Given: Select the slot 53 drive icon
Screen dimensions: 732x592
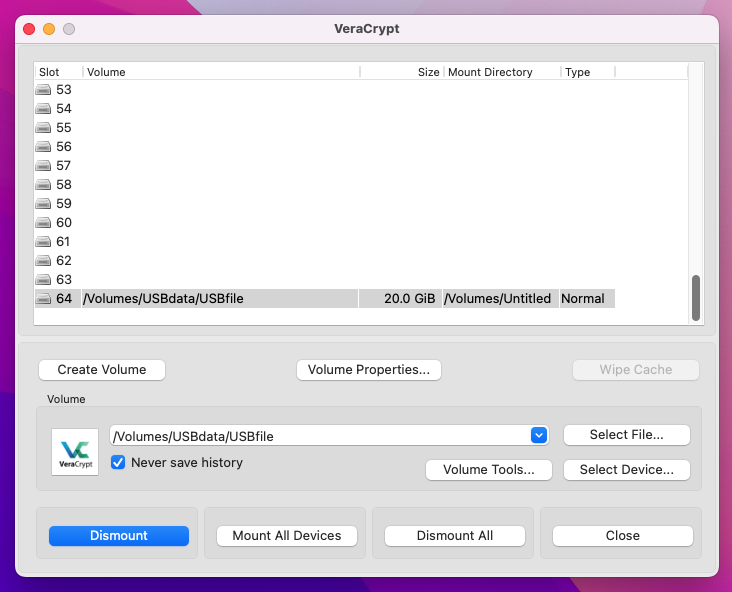Looking at the screenshot, I should coord(43,90).
